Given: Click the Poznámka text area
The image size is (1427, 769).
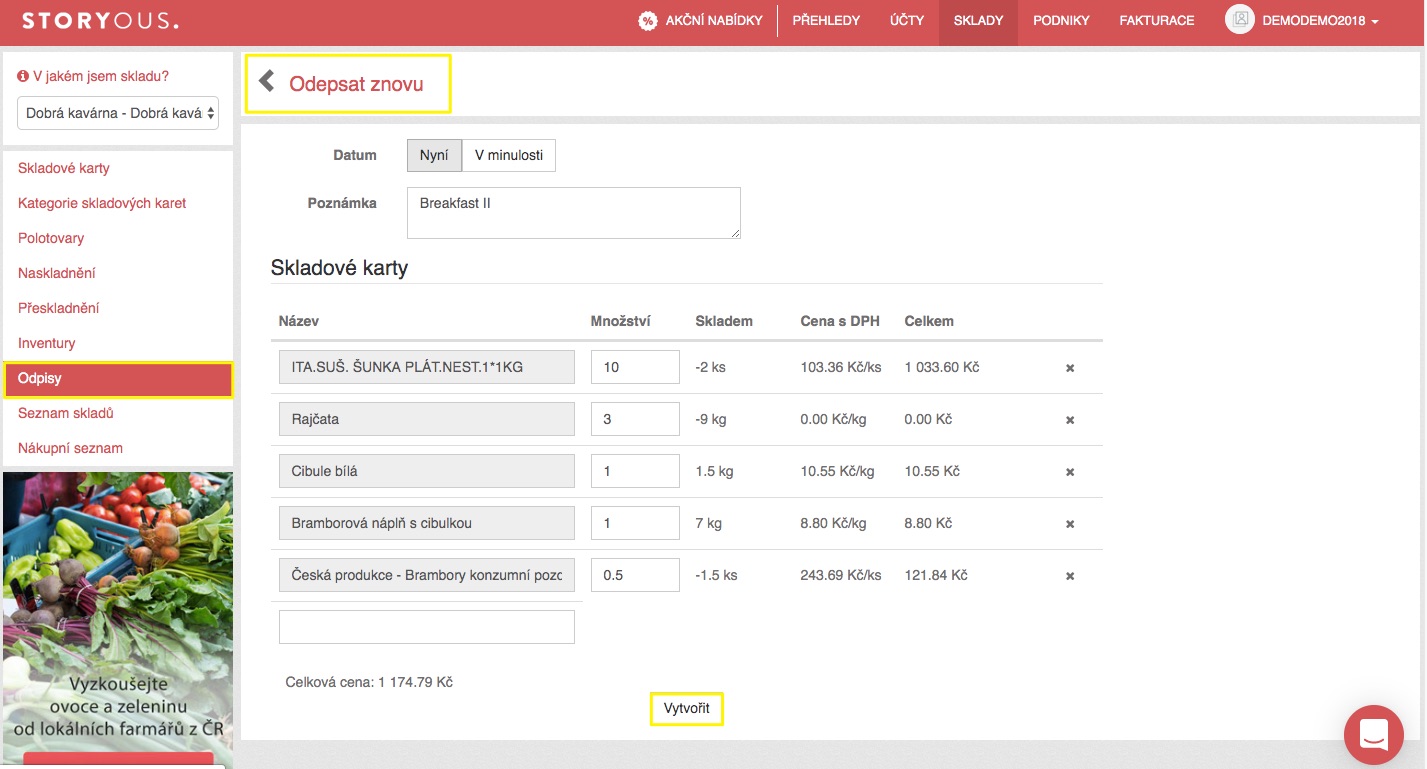Looking at the screenshot, I should click(x=574, y=213).
